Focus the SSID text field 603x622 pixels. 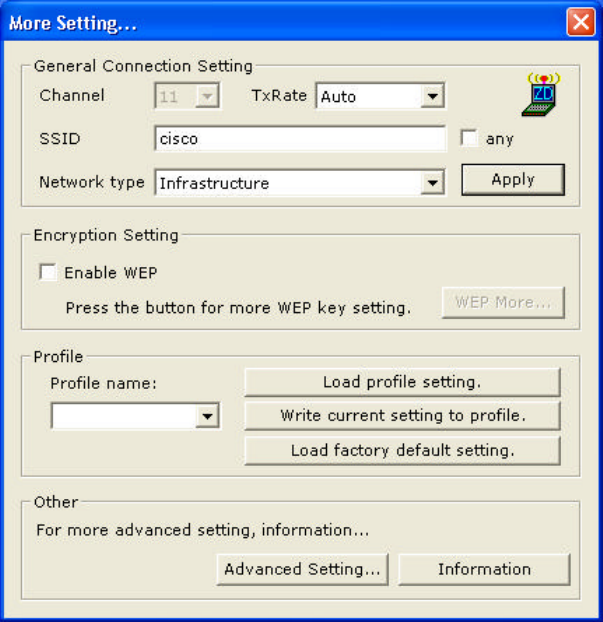tap(300, 139)
